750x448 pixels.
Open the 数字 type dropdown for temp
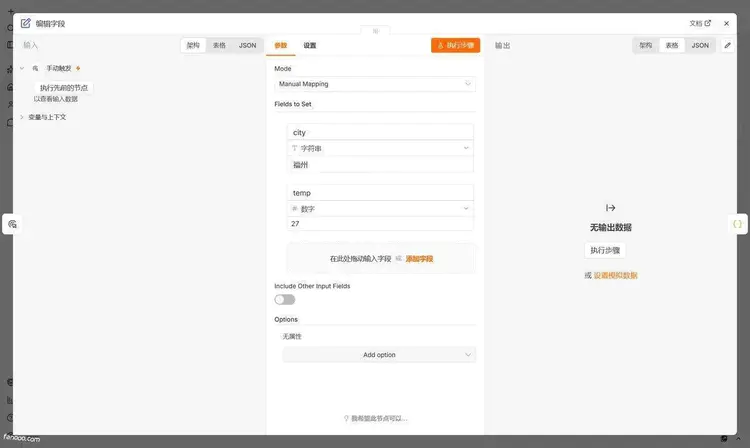(x=380, y=208)
